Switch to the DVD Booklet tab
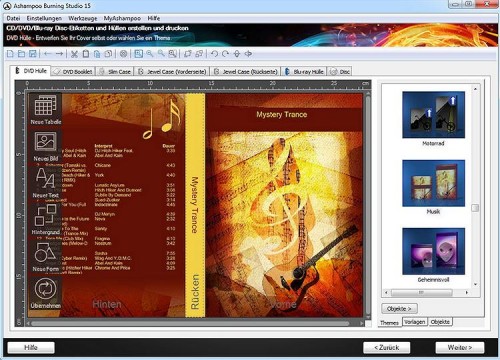This screenshot has height=360, width=500. pos(74,72)
